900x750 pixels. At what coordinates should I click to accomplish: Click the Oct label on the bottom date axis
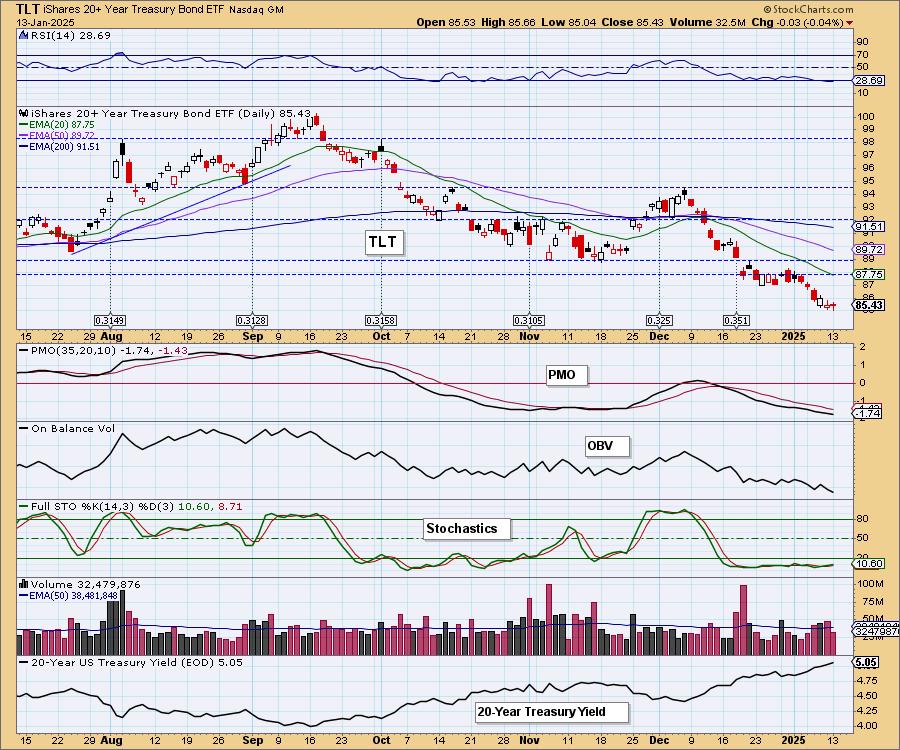click(x=381, y=740)
